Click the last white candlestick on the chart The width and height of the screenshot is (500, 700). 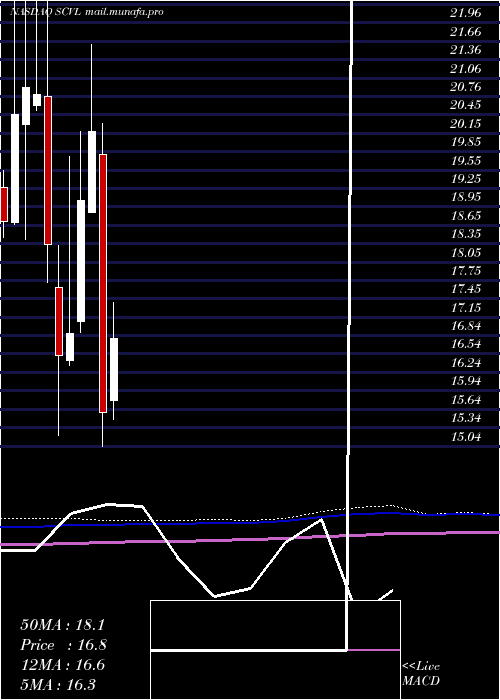pos(114,369)
